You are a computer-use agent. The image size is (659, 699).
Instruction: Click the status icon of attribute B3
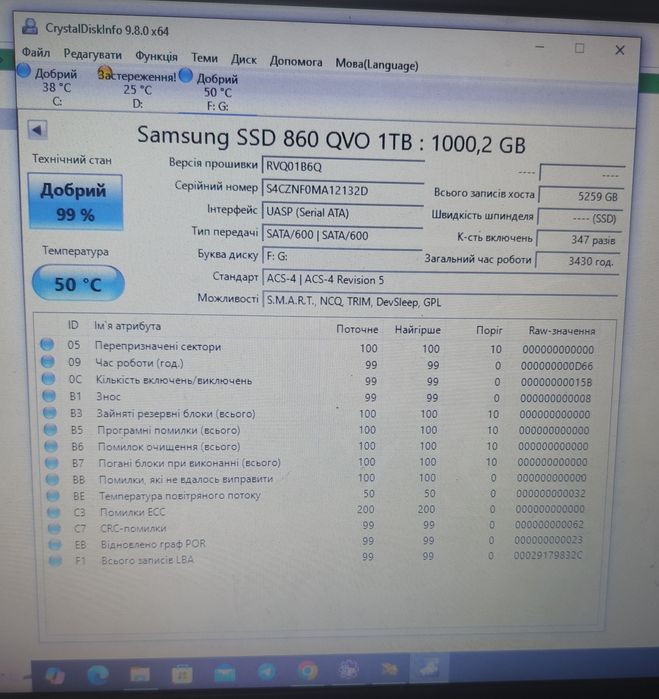49,413
